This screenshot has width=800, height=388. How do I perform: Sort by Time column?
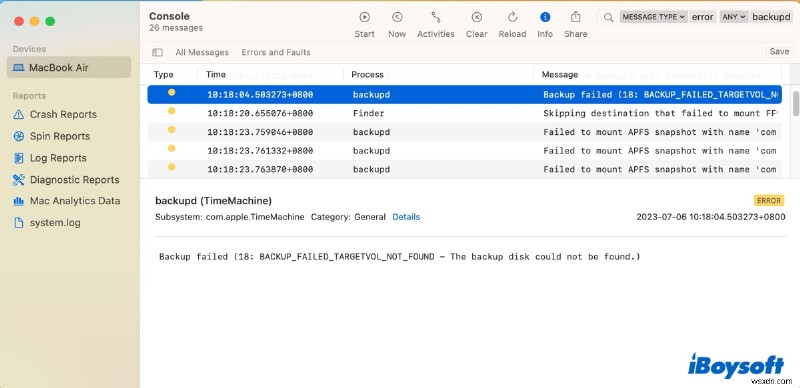[x=216, y=75]
